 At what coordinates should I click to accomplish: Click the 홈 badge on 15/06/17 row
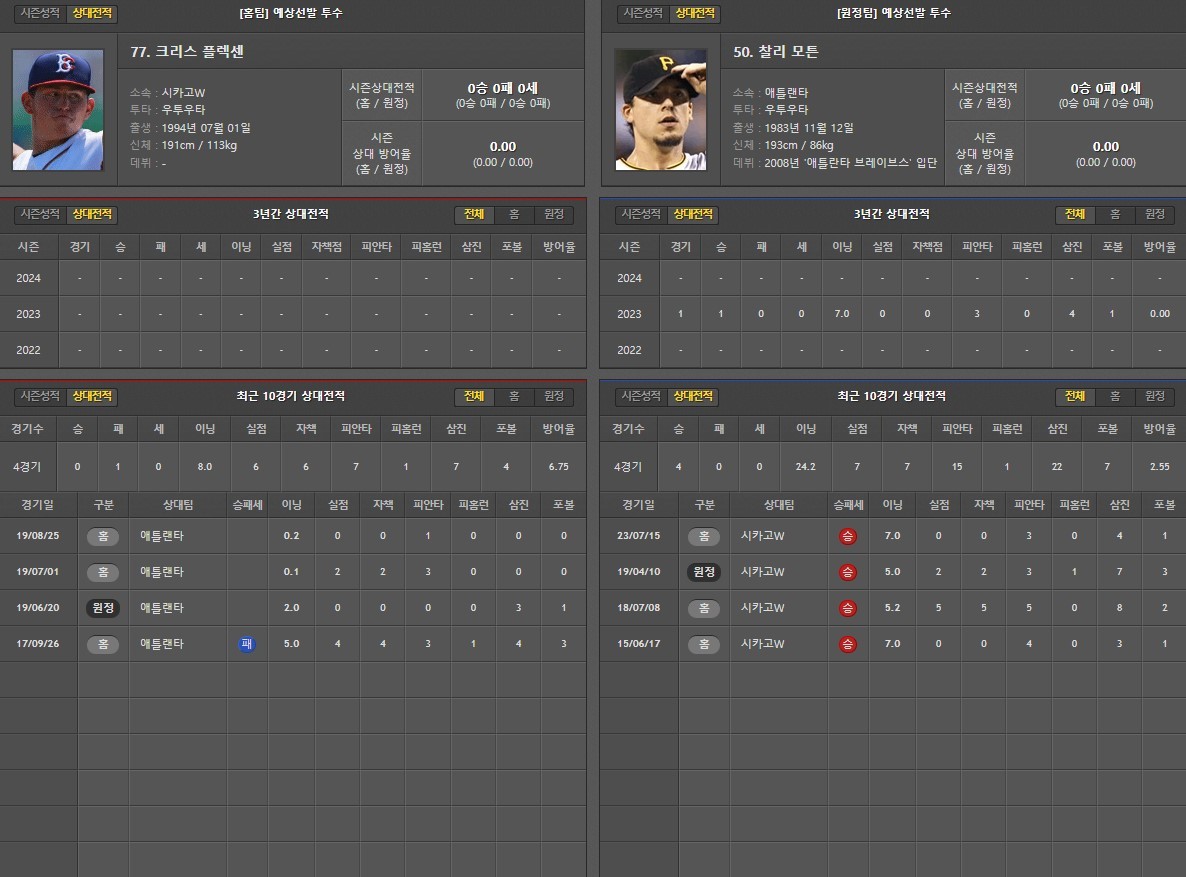(x=704, y=644)
